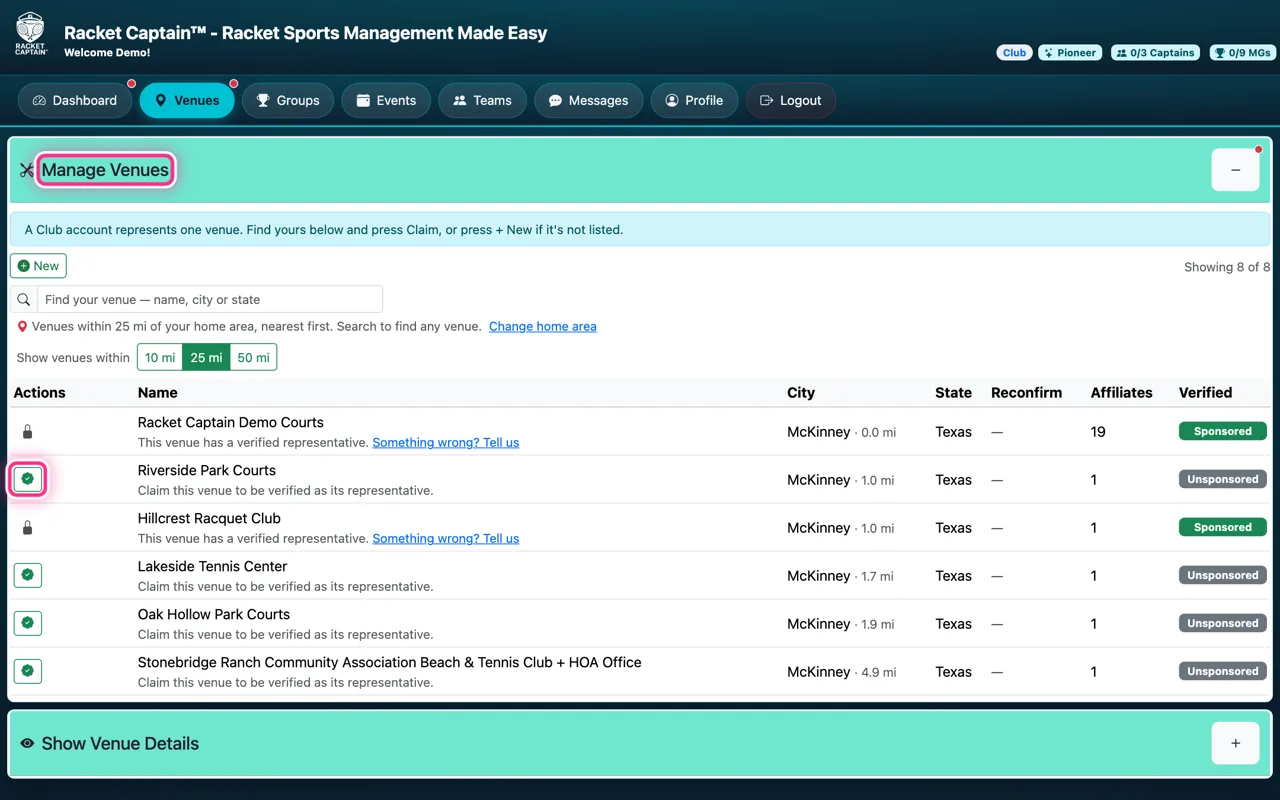Screen dimensions: 1280x800
Task: Claim the Stonebridge Ranch Community Association venue
Action: pyautogui.click(x=28, y=671)
